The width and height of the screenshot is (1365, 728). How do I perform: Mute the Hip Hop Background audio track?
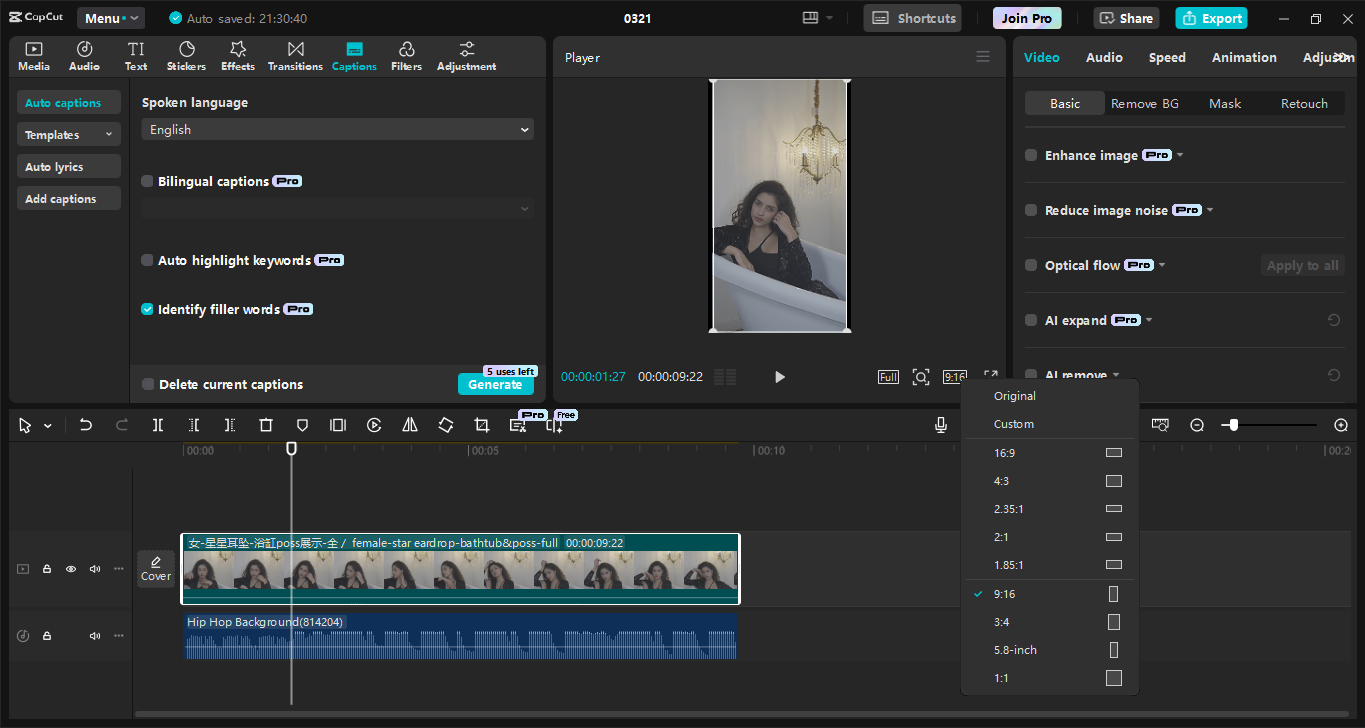[x=94, y=635]
